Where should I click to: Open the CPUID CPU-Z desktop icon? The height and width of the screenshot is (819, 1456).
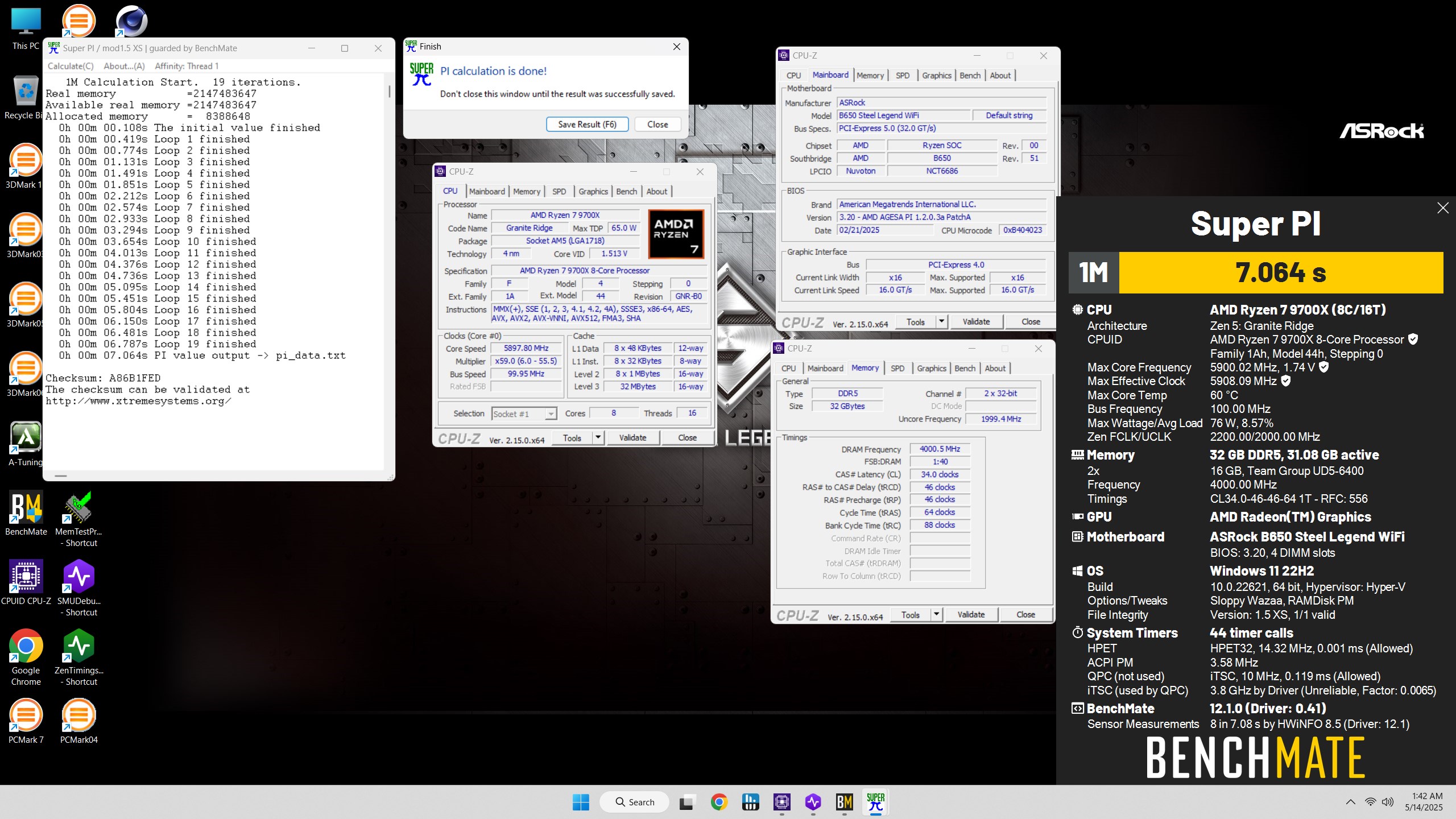(26, 582)
